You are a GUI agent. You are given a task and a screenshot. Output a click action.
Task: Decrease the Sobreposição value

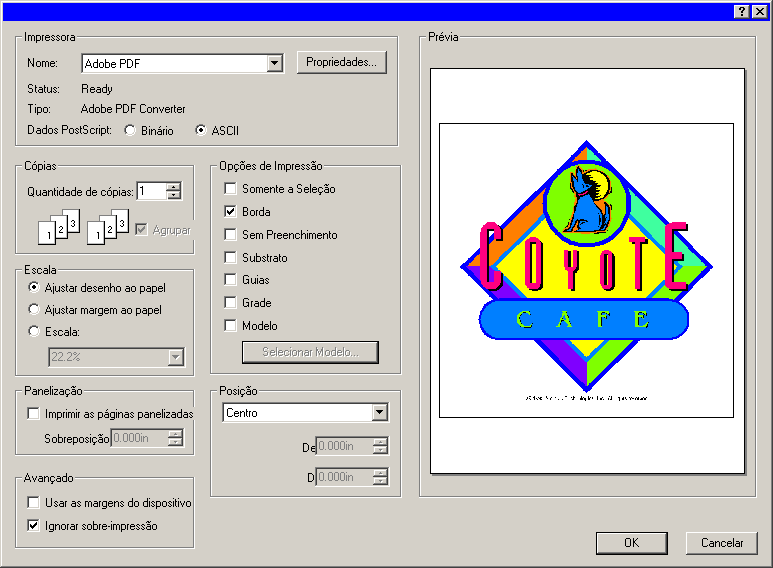point(176,442)
